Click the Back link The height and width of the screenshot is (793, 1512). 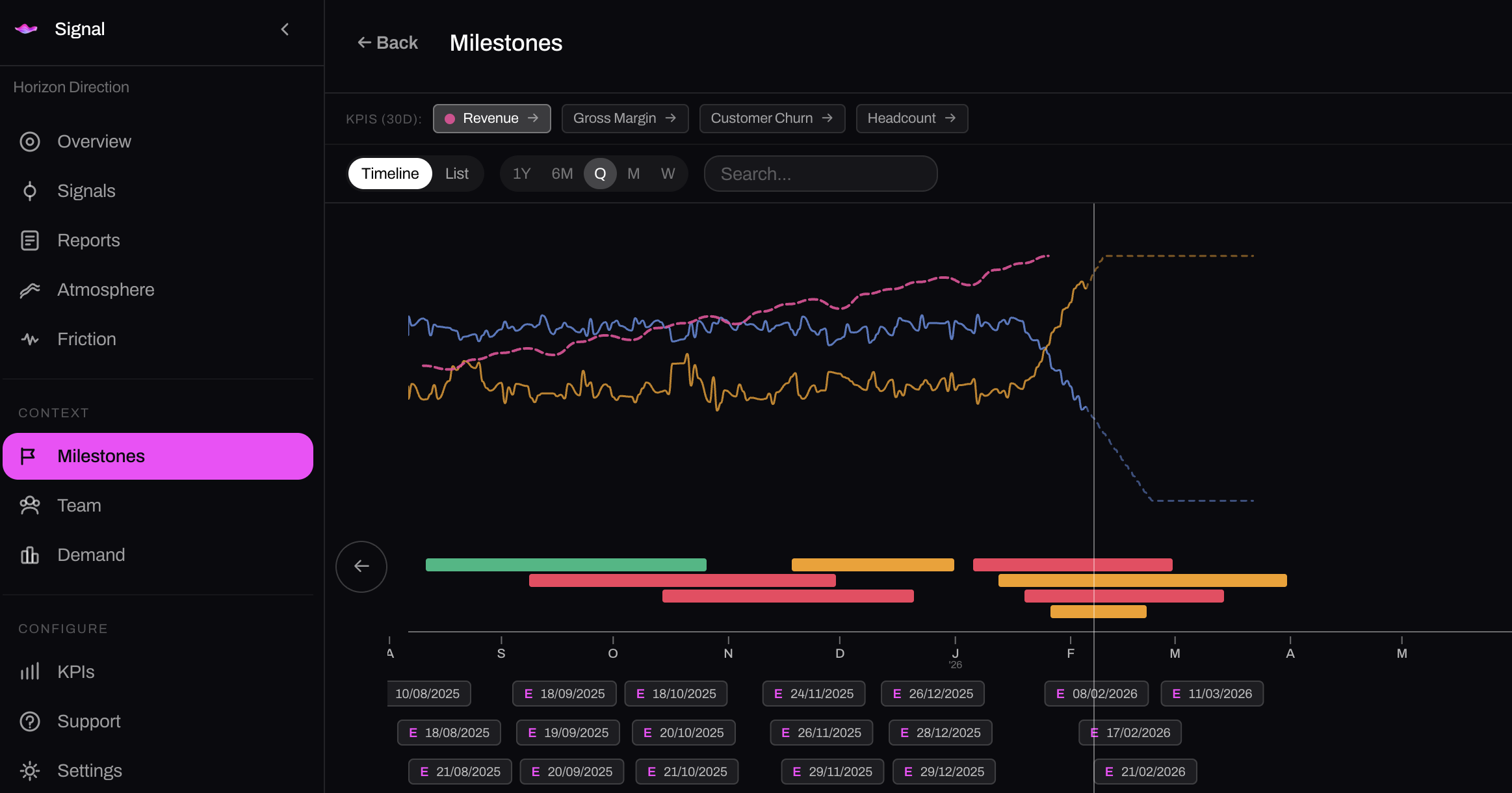387,42
